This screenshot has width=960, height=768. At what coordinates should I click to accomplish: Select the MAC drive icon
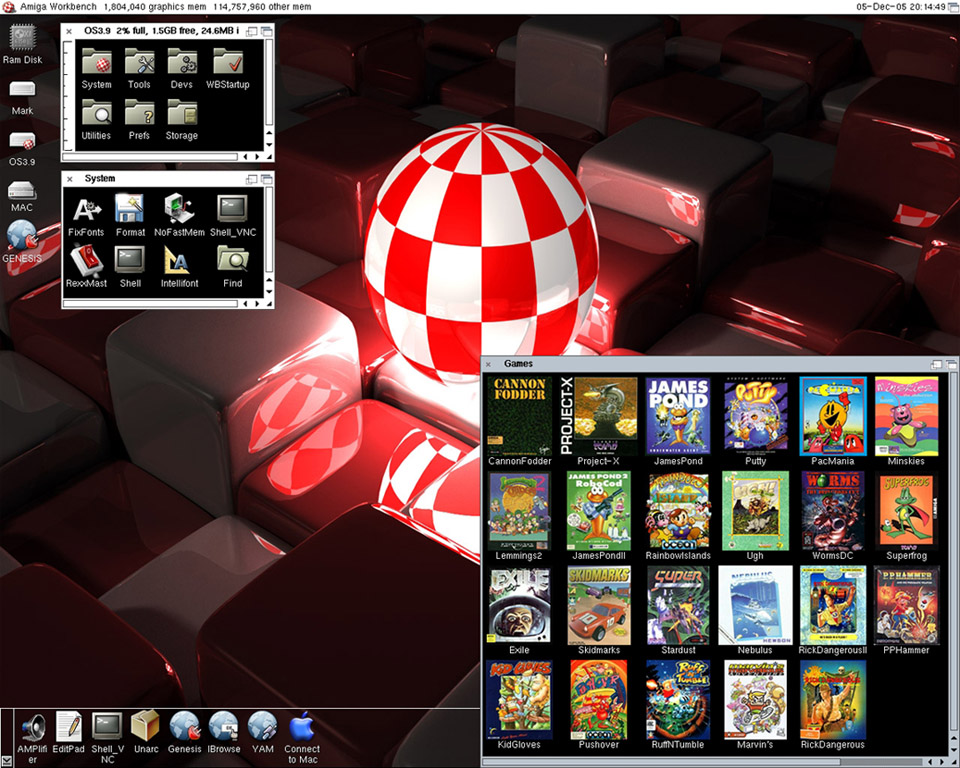click(22, 190)
